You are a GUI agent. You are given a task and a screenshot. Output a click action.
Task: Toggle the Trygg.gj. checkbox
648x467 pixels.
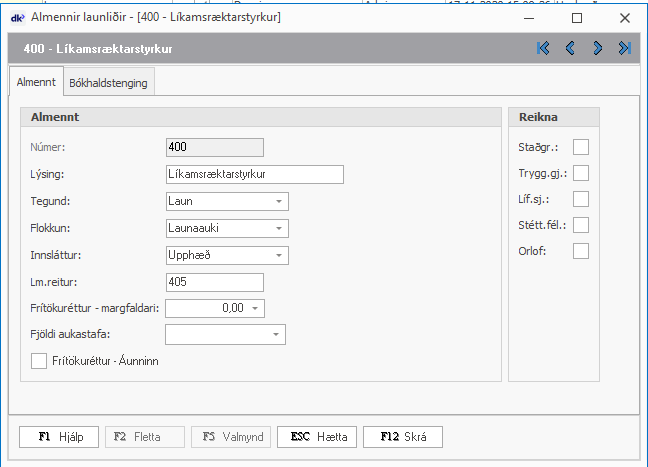pos(580,173)
